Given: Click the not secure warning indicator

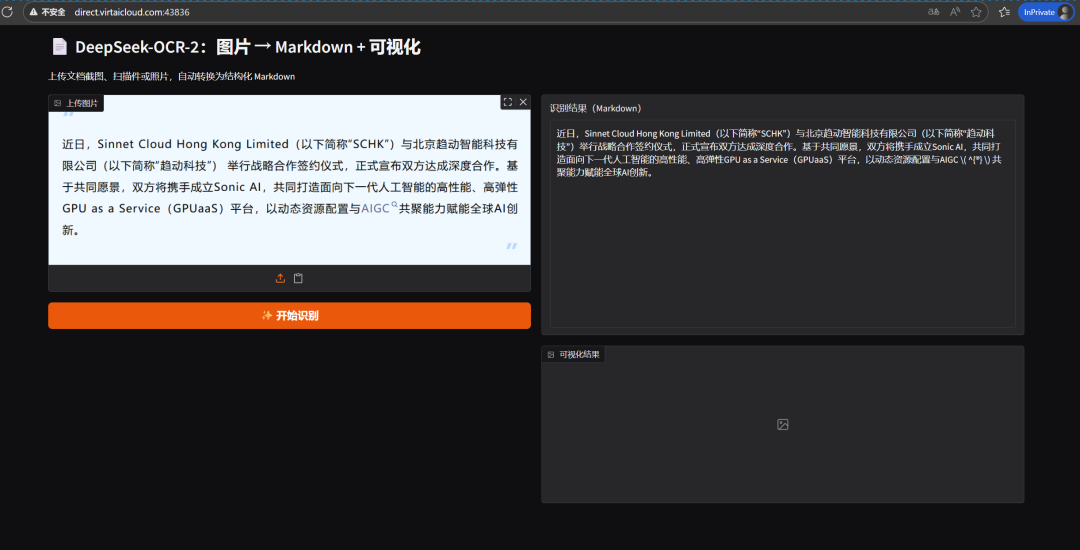Looking at the screenshot, I should coord(48,12).
